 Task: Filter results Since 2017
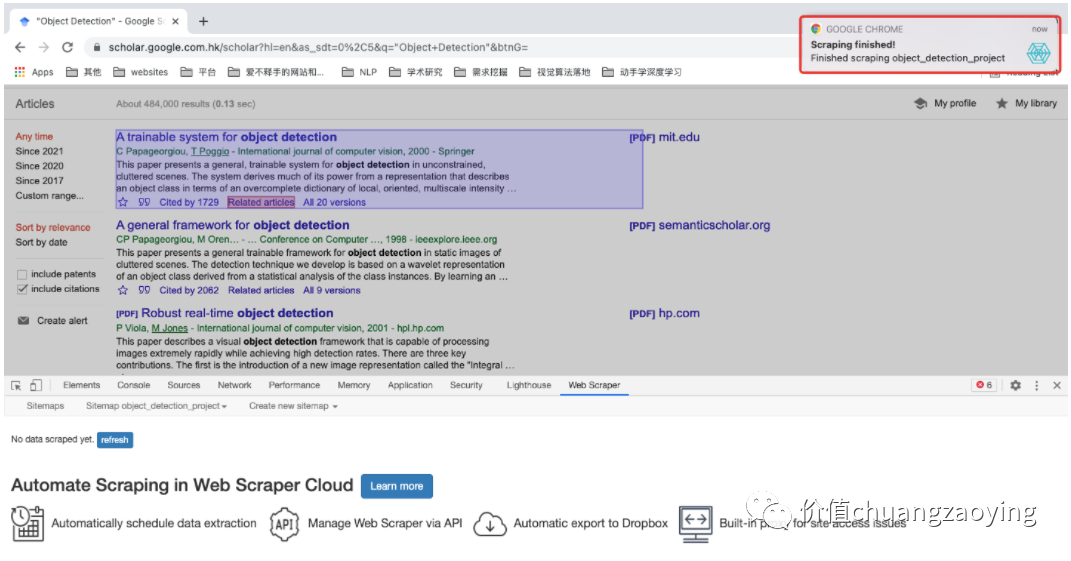(x=39, y=181)
